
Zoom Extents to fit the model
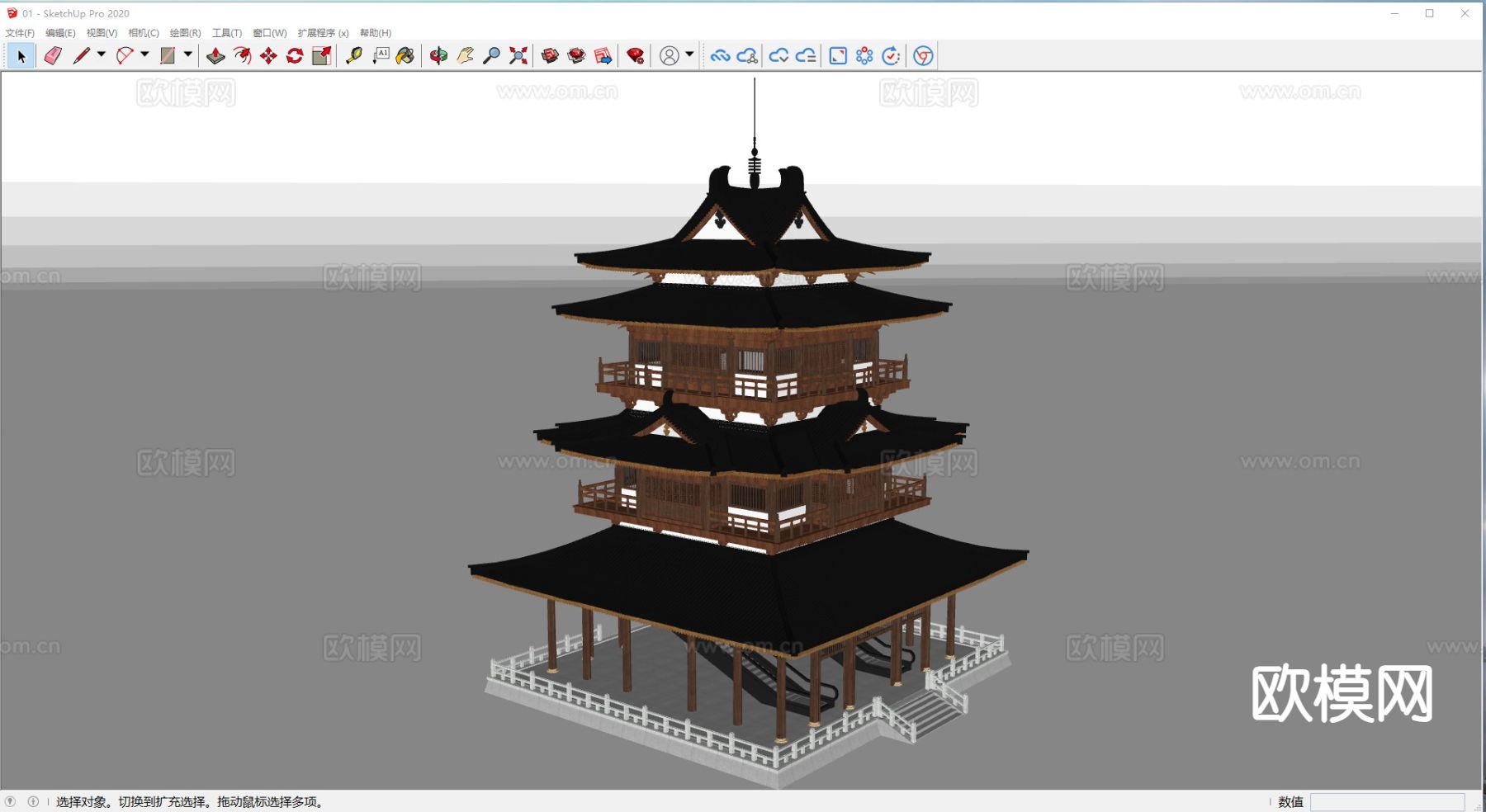518,55
